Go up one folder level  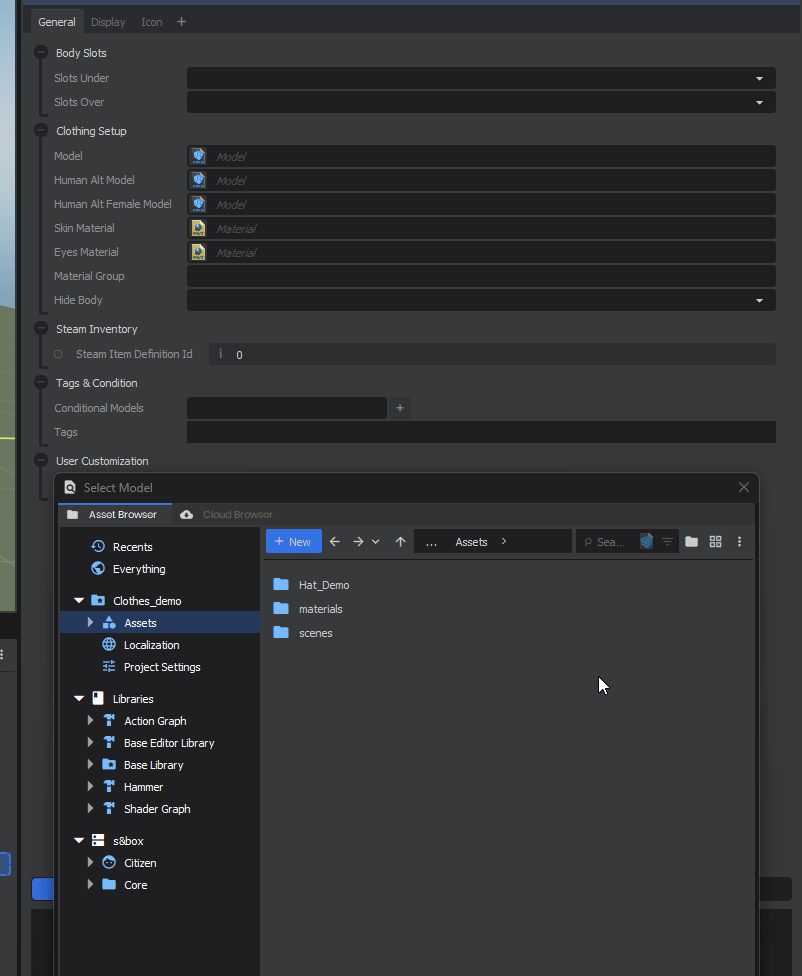(401, 542)
